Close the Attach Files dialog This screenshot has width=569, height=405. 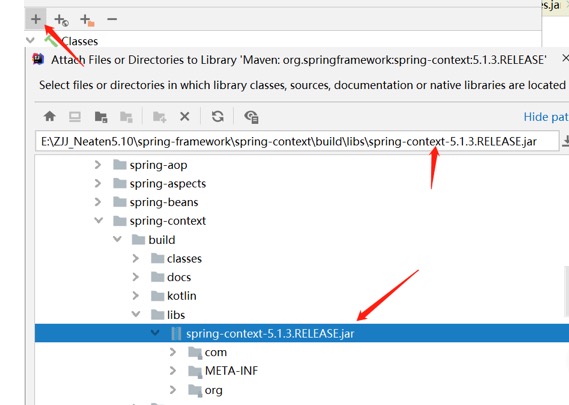pos(565,58)
